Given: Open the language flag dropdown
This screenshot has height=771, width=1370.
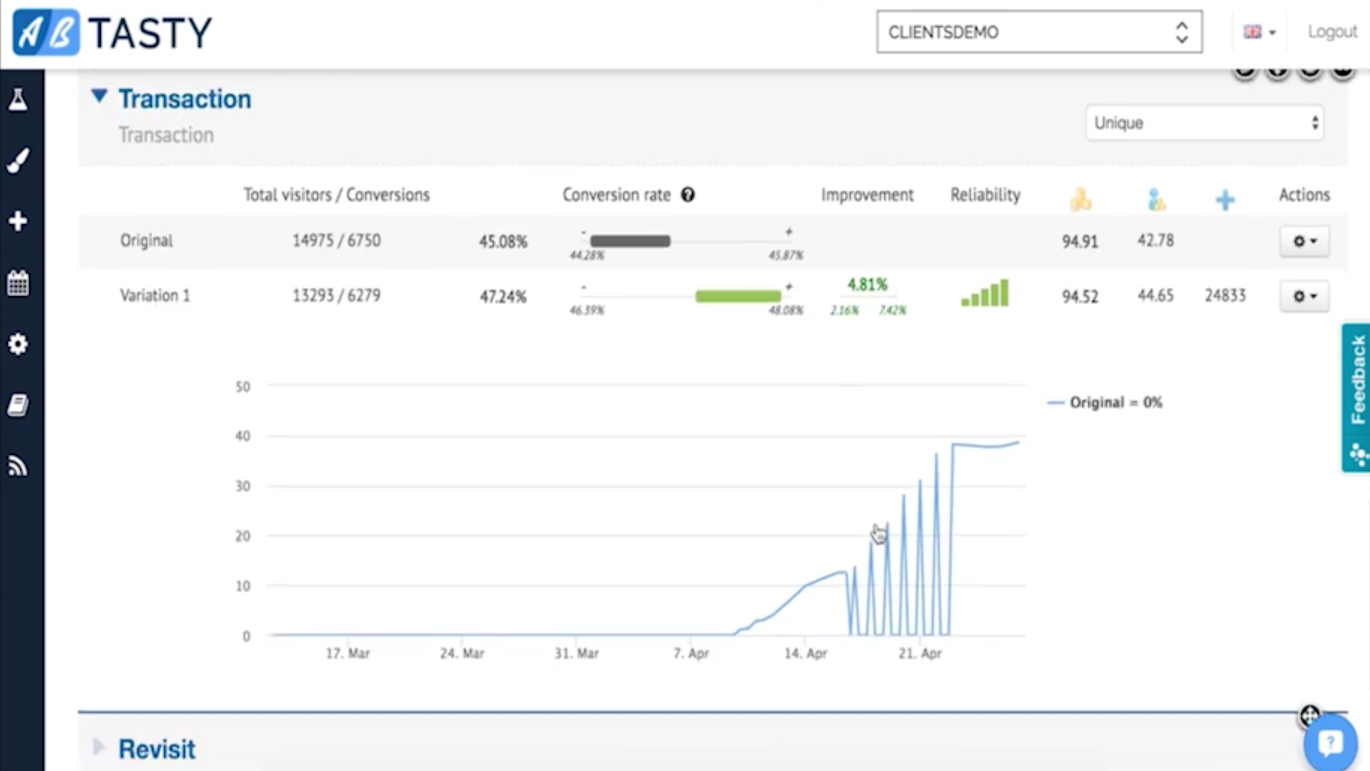Looking at the screenshot, I should pos(1259,32).
